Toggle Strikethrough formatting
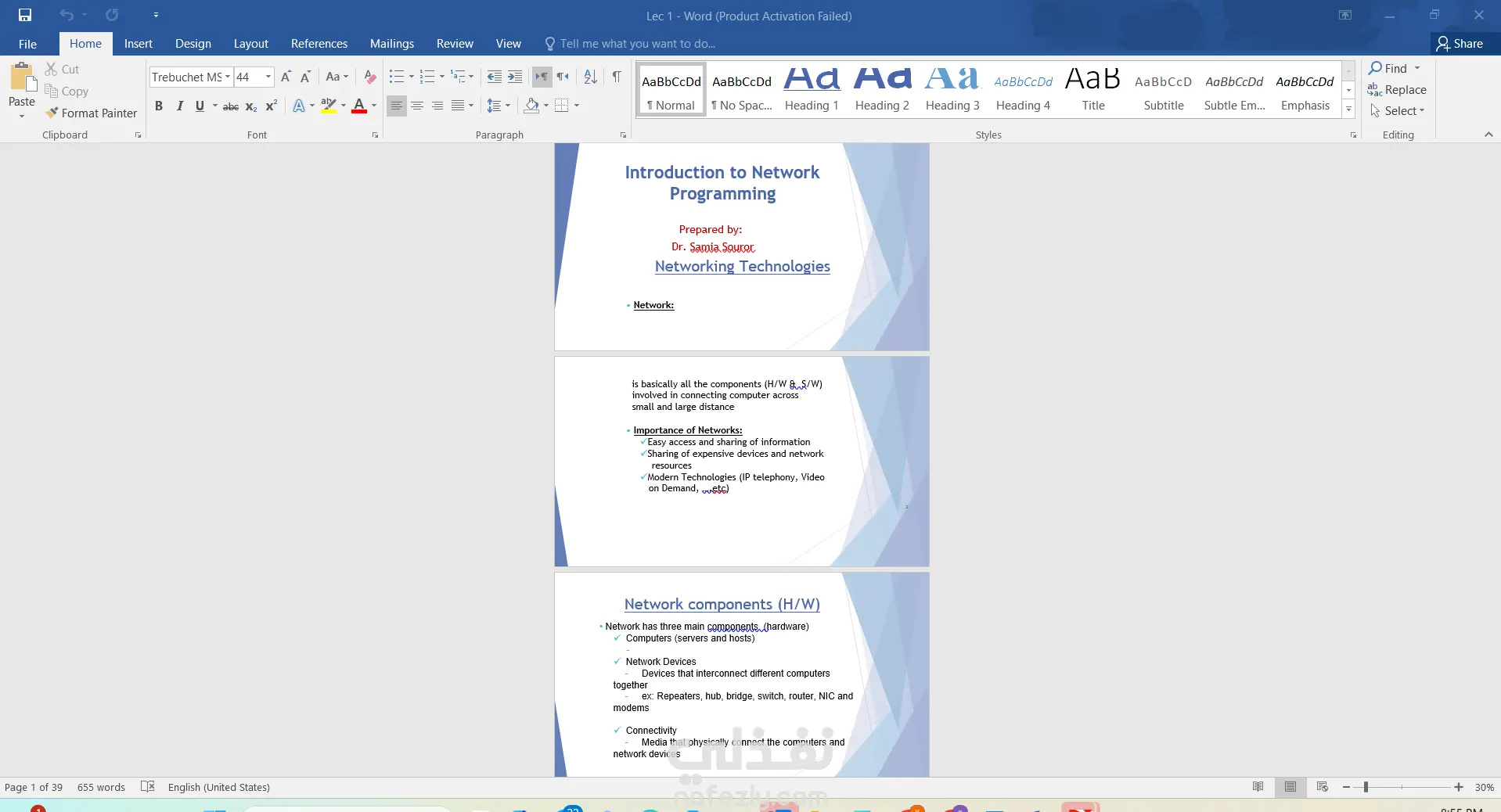1501x812 pixels. [231, 106]
